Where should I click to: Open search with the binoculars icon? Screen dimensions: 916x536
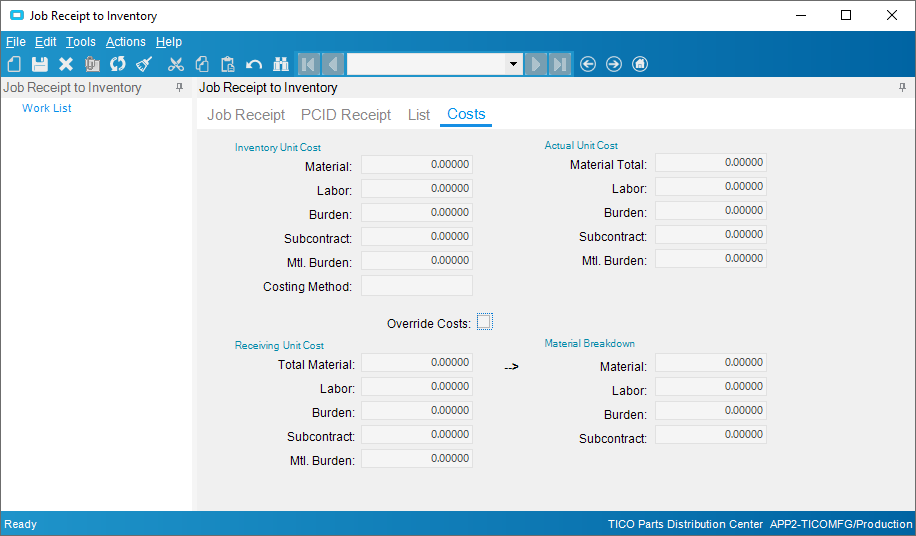[x=281, y=64]
